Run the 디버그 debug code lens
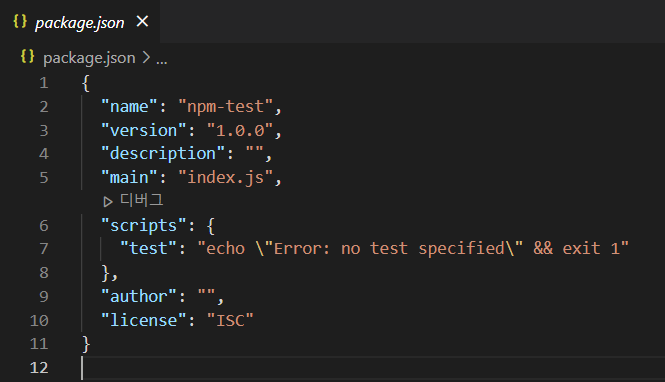Viewport: 665px width, 382px height. point(133,200)
